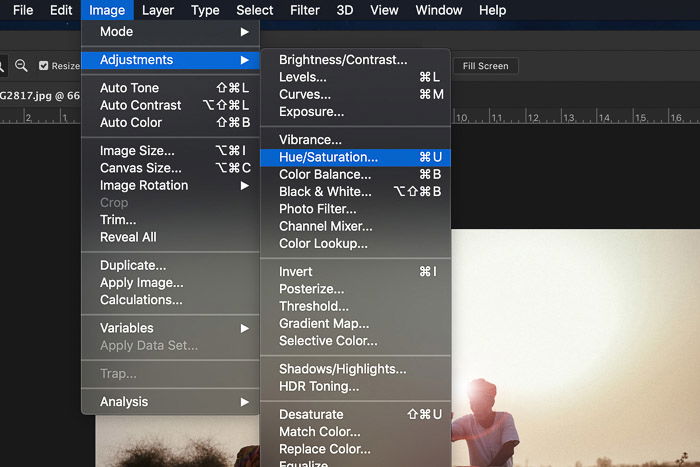Toggle the Resize checkbox in options bar
This screenshot has height=467, width=700.
tap(43, 66)
